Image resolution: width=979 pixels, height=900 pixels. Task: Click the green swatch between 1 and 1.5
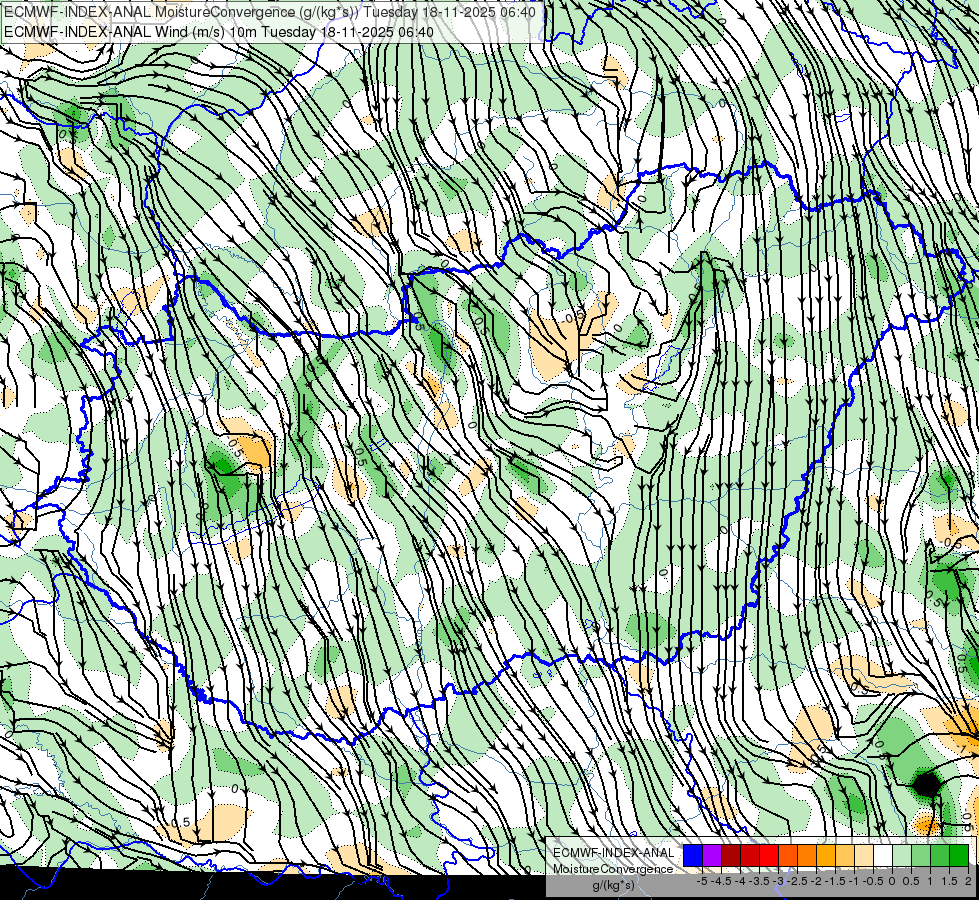[940, 856]
